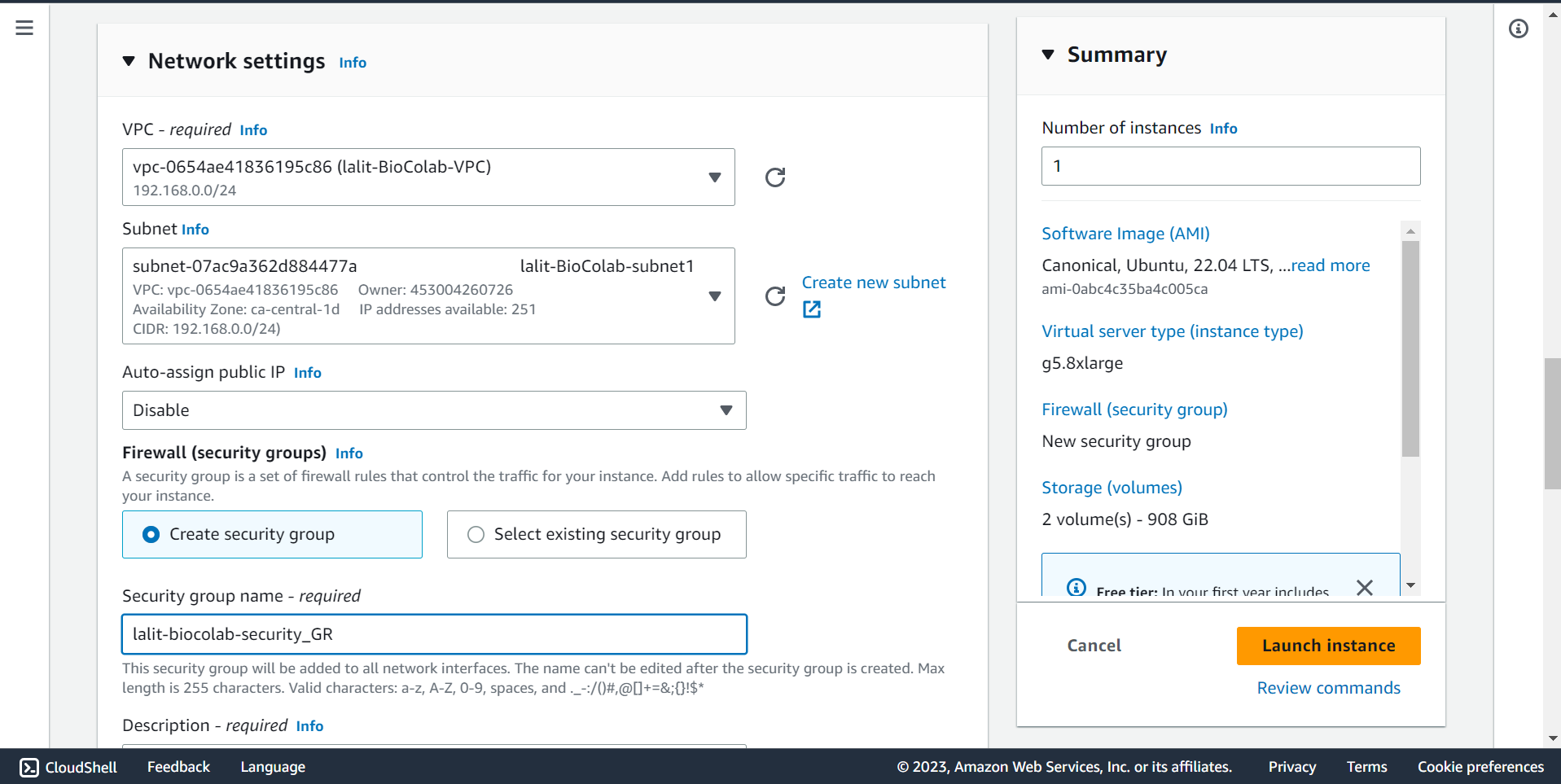Open the info panel circle icon
This screenshot has width=1561, height=784.
(x=1519, y=28)
